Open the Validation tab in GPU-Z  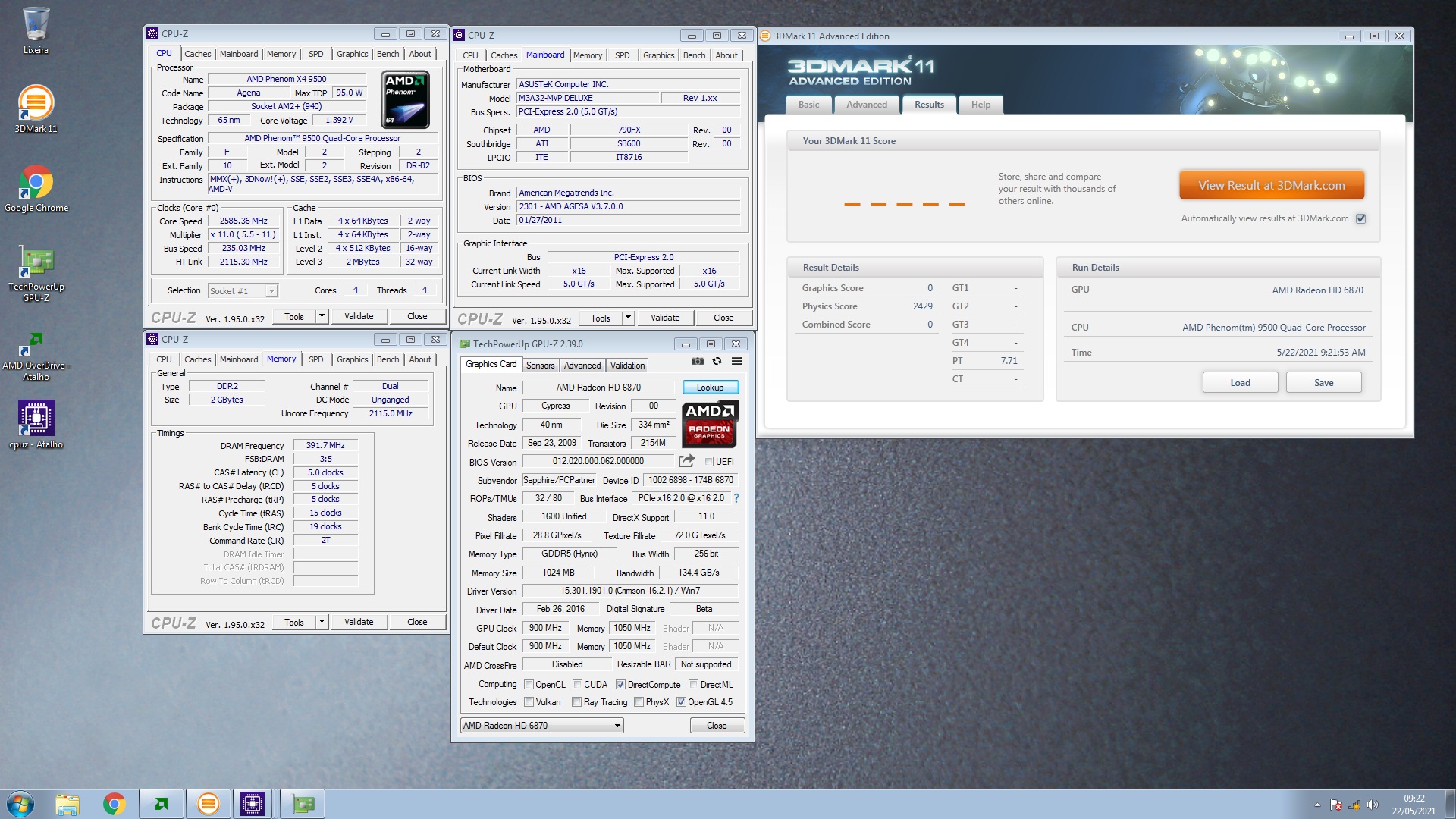click(x=627, y=366)
